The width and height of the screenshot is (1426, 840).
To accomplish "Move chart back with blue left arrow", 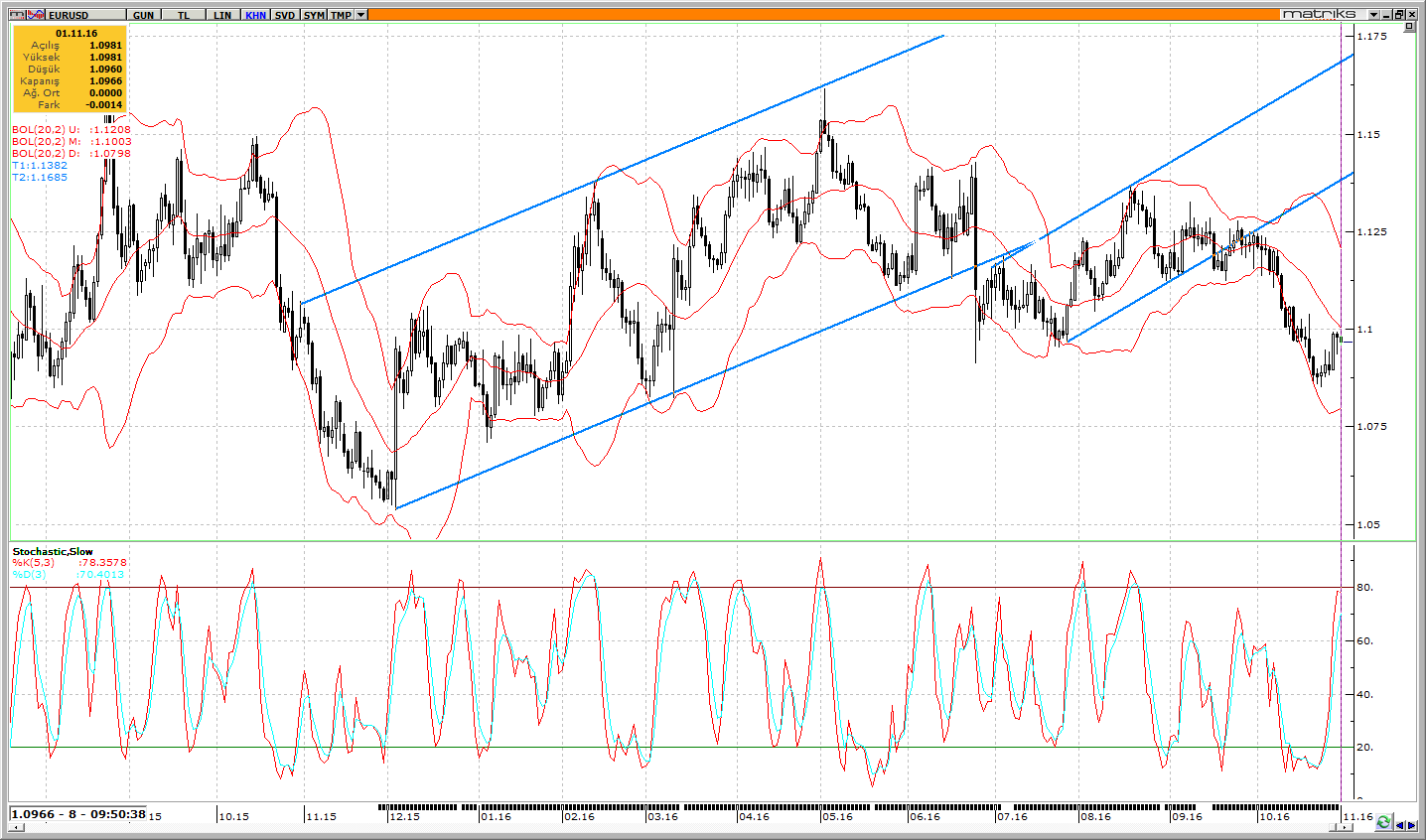I will (x=1400, y=825).
